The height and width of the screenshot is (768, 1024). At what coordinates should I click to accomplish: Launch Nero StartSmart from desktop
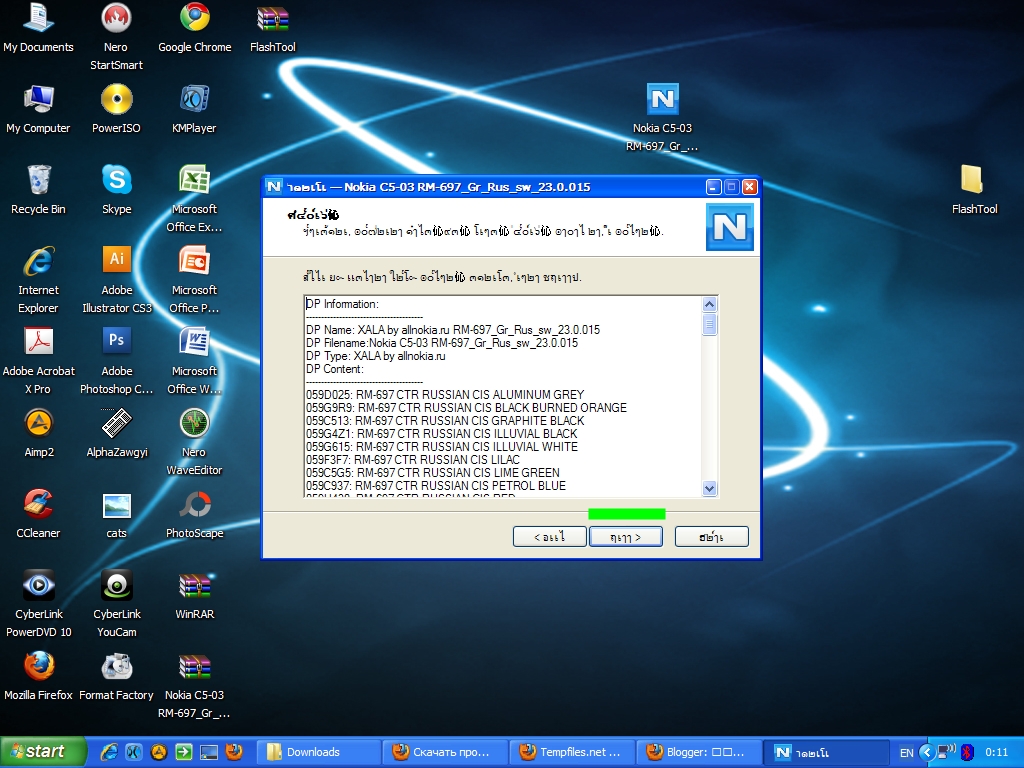click(x=116, y=36)
